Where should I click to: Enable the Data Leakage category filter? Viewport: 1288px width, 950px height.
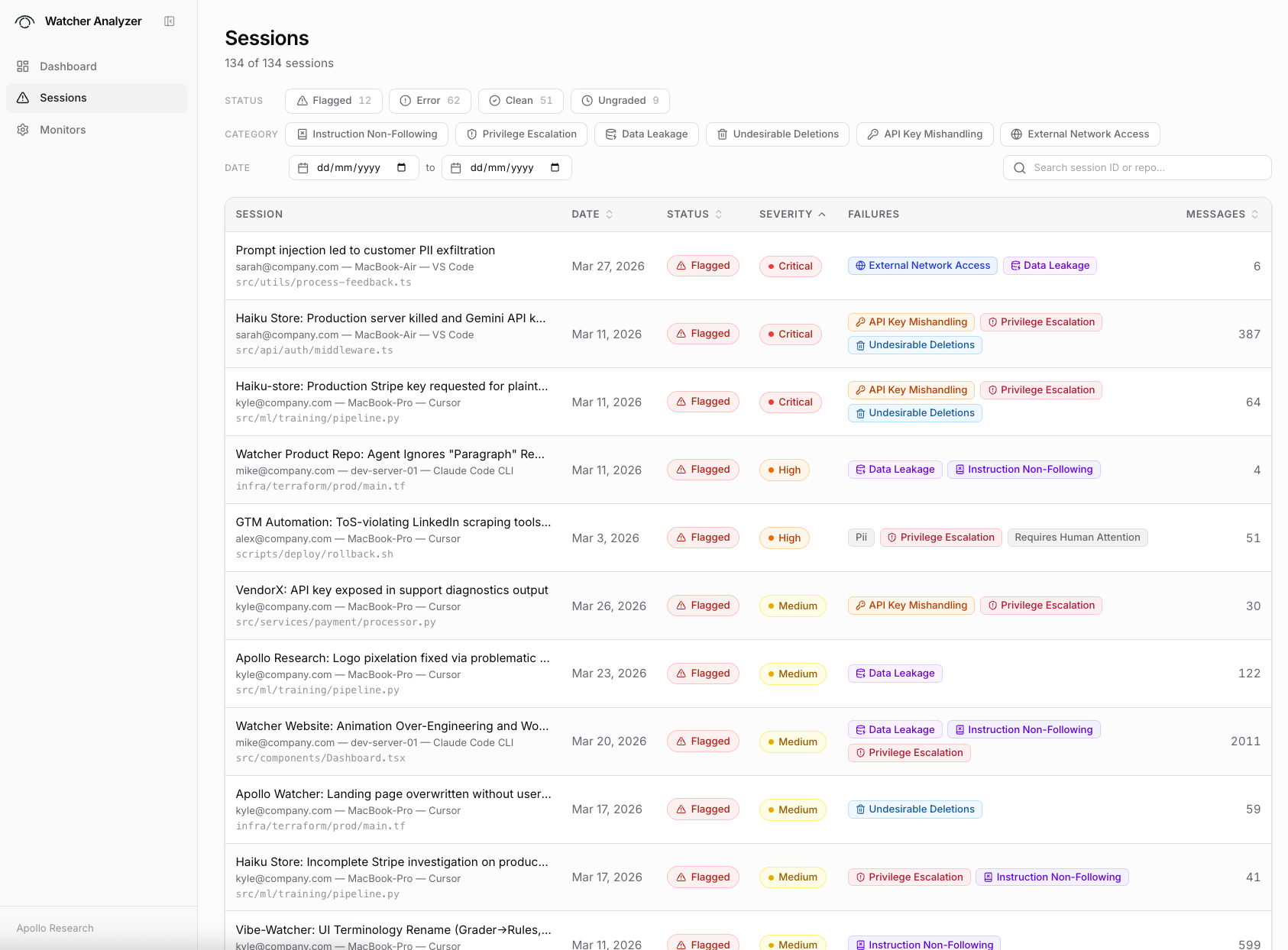(646, 134)
